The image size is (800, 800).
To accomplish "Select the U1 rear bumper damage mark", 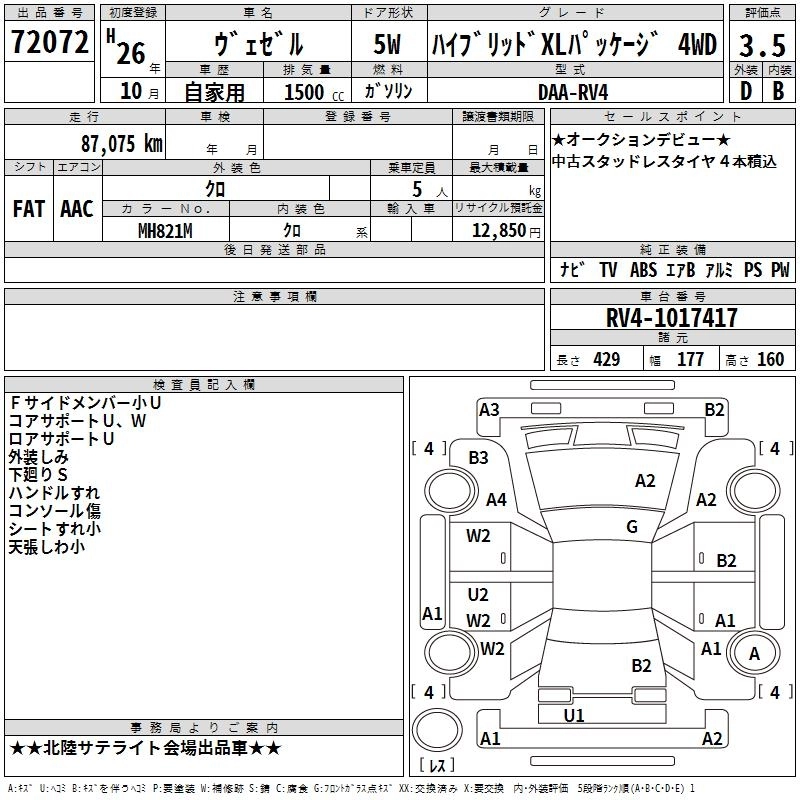I will [x=573, y=715].
